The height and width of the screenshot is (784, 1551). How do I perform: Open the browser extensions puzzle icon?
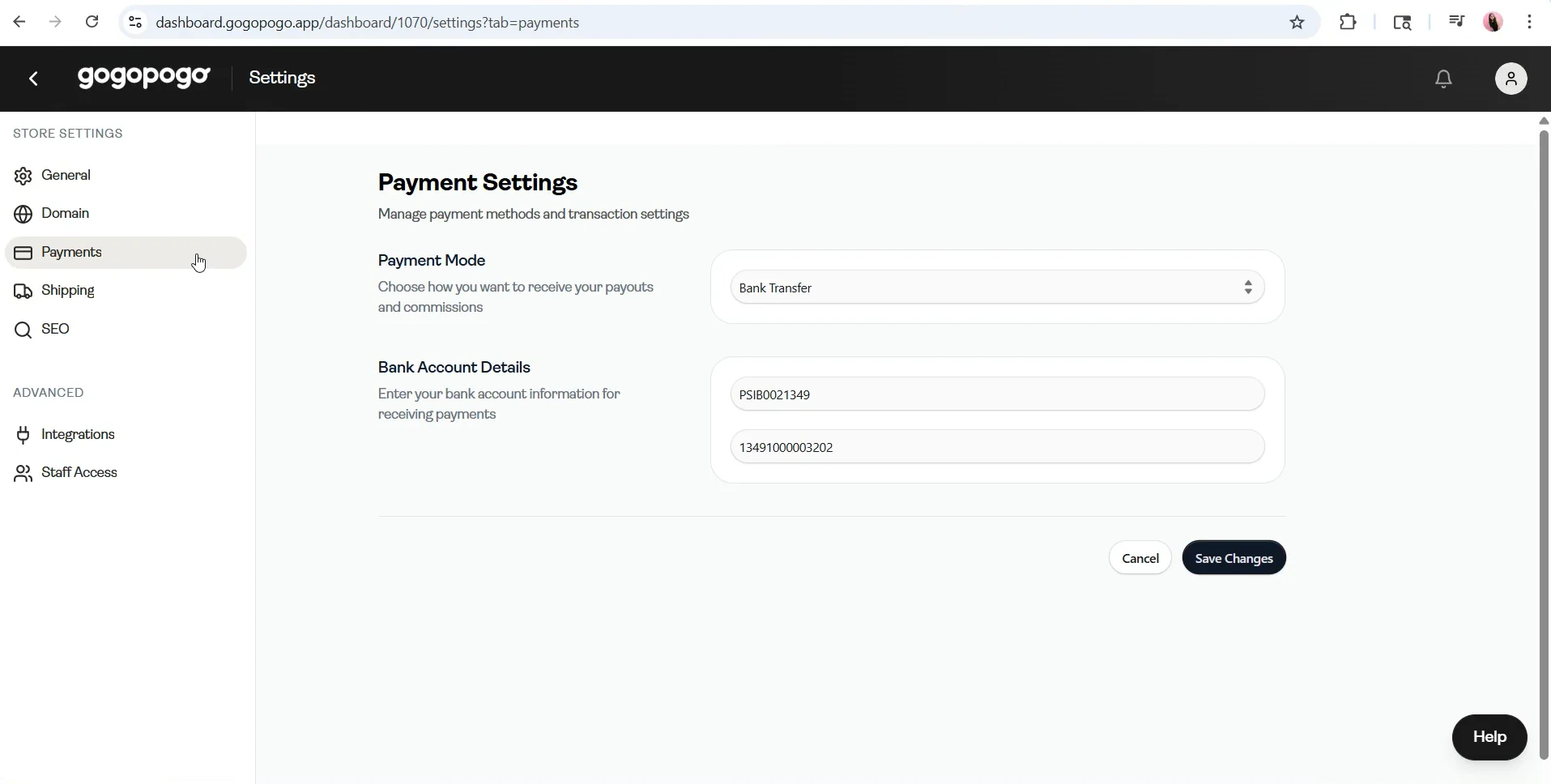1348,22
